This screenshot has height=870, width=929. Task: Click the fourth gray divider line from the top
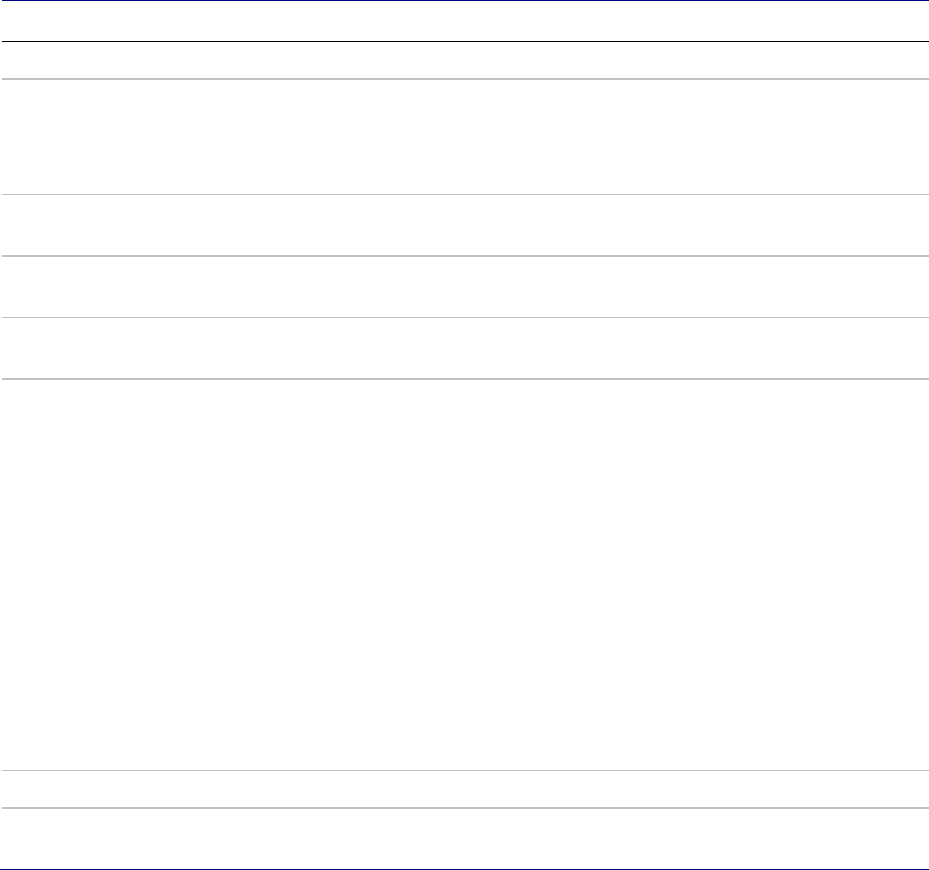pos(464,318)
